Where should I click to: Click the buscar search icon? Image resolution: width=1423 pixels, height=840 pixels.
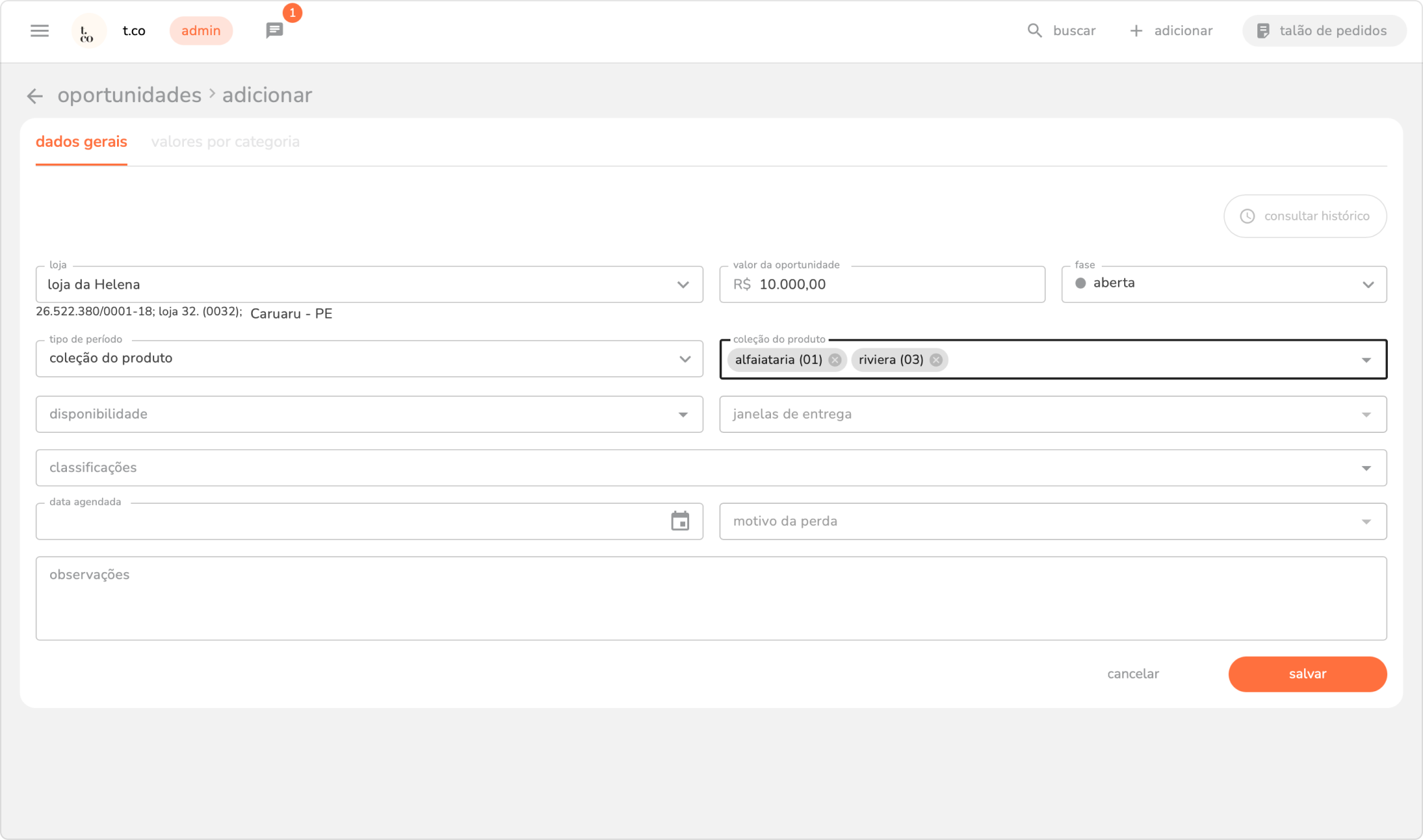point(1034,31)
